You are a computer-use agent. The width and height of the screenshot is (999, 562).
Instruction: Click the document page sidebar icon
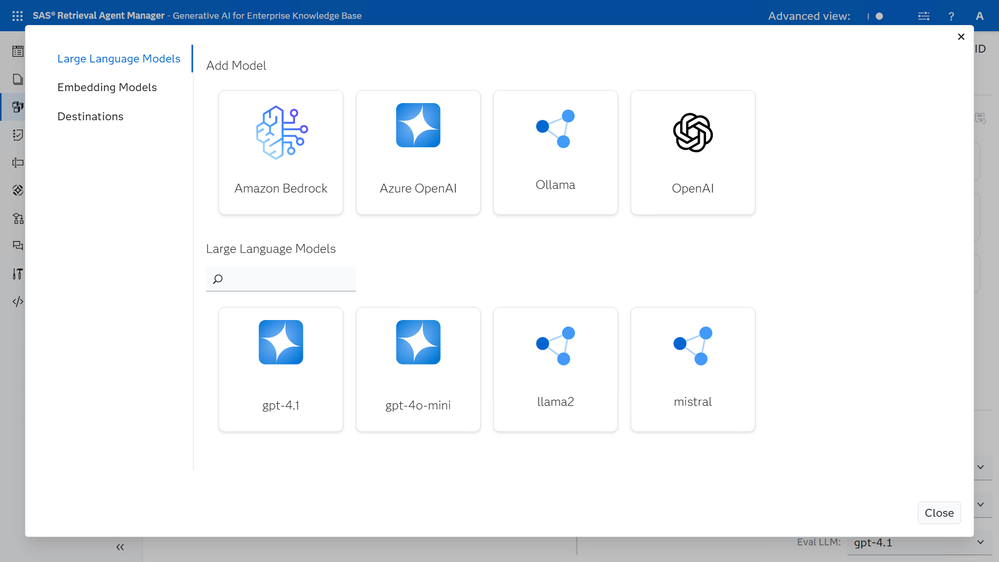[18, 79]
